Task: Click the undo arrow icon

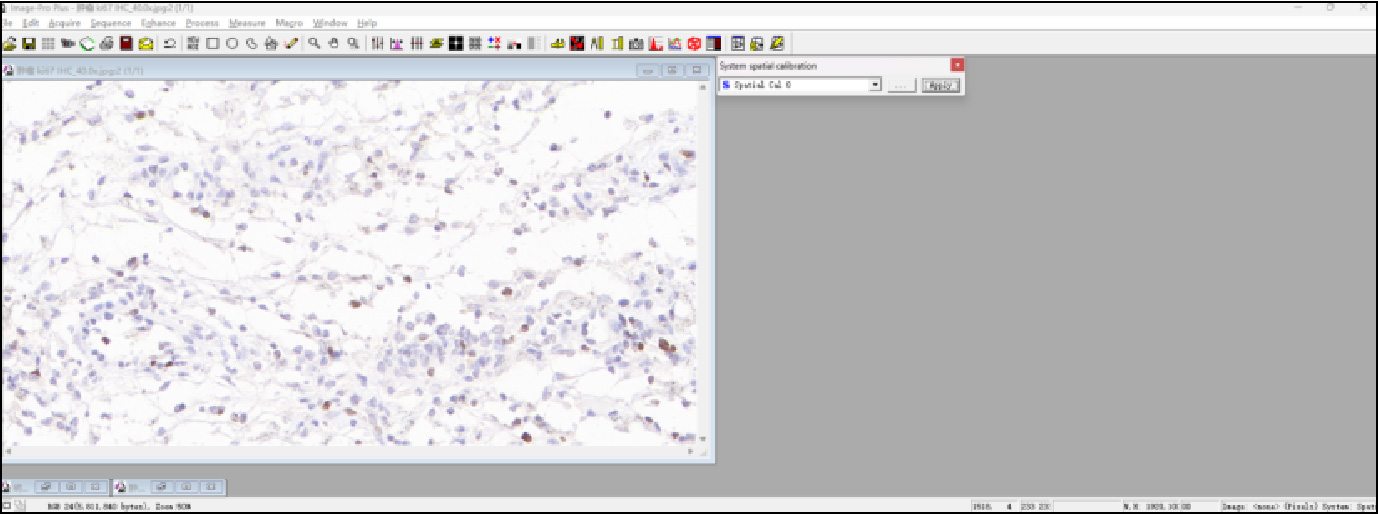Action: click(x=169, y=43)
